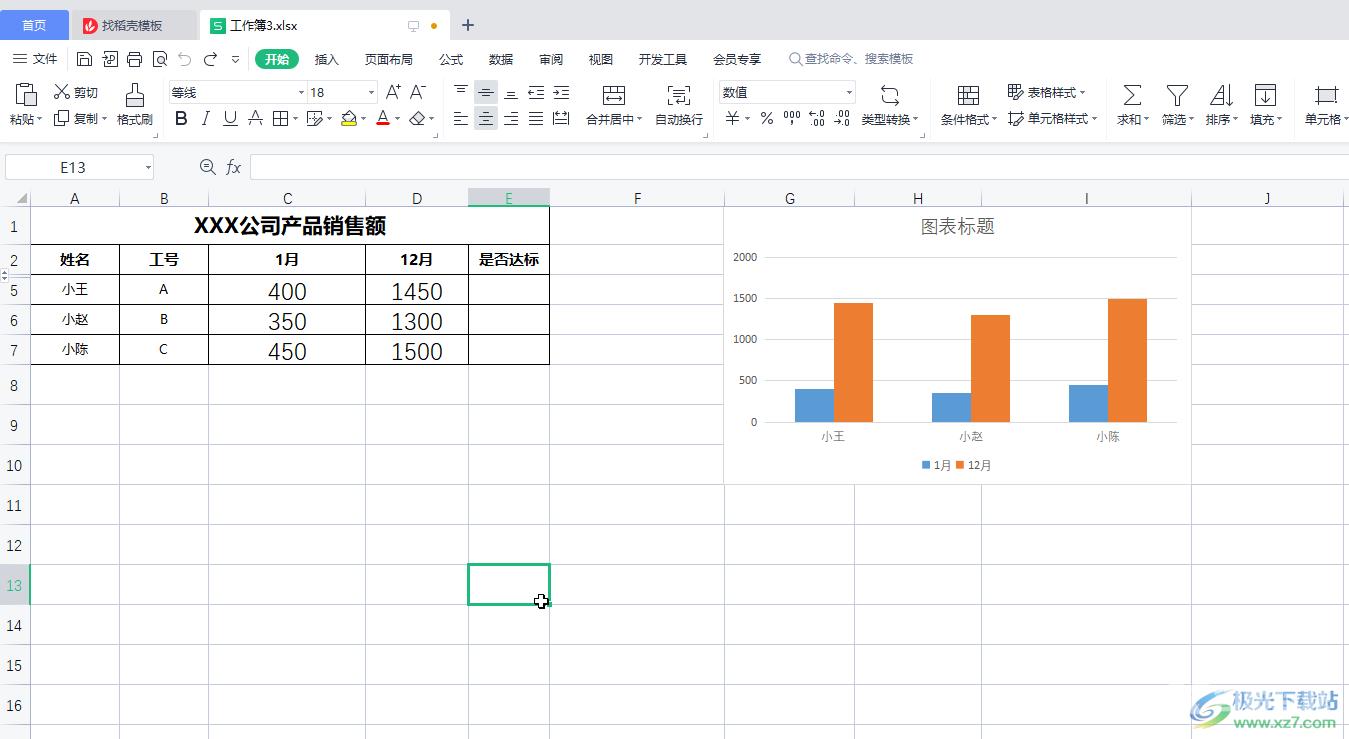Click the thousands separator icon
Screen dimensions: 1349x739
791,119
